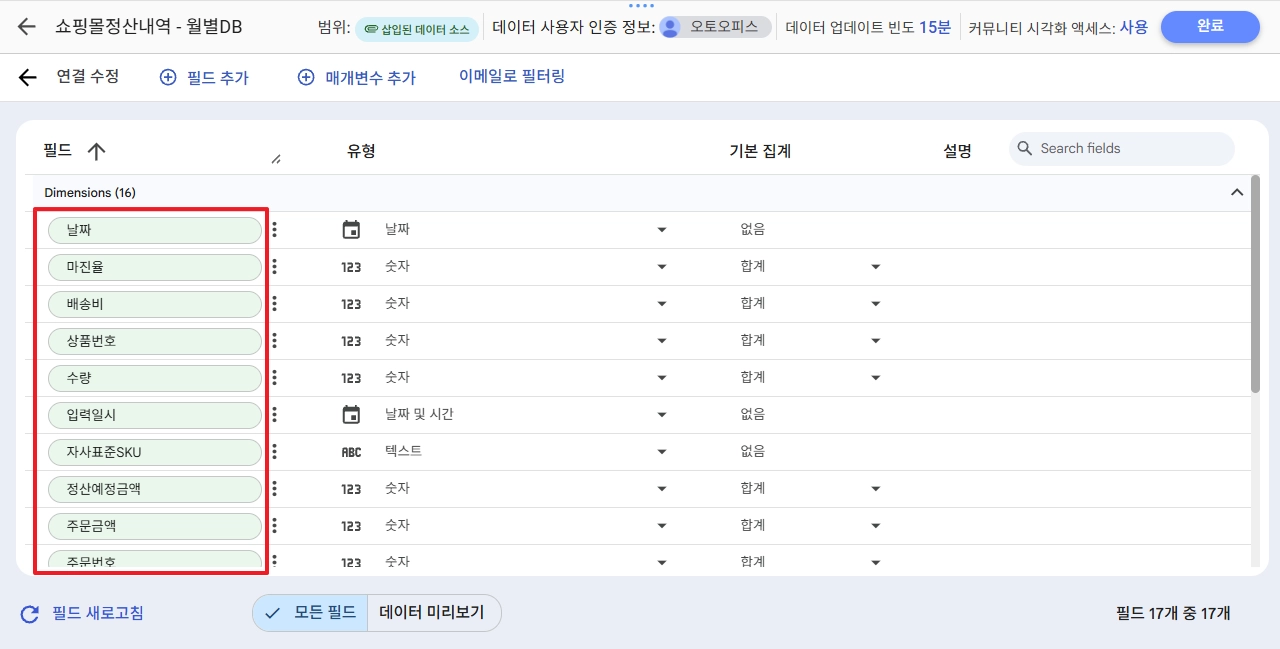Click the 설명 column header
This screenshot has width=1280, height=649.
(x=957, y=151)
